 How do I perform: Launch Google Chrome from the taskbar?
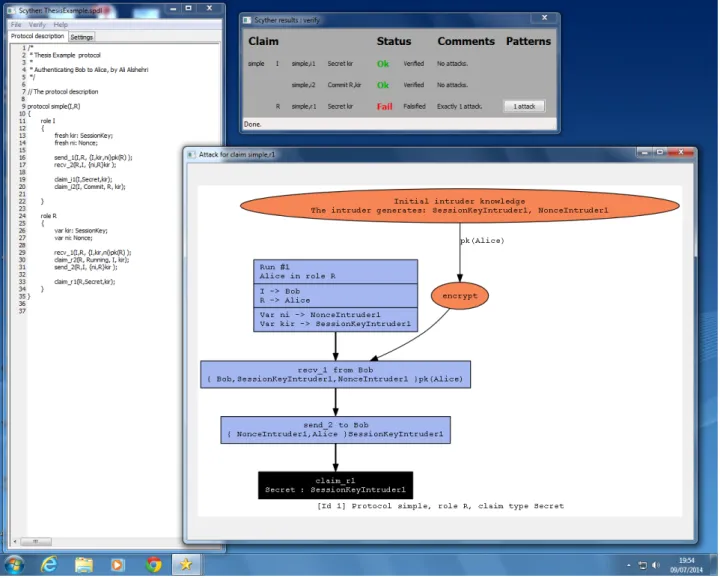[x=153, y=566]
